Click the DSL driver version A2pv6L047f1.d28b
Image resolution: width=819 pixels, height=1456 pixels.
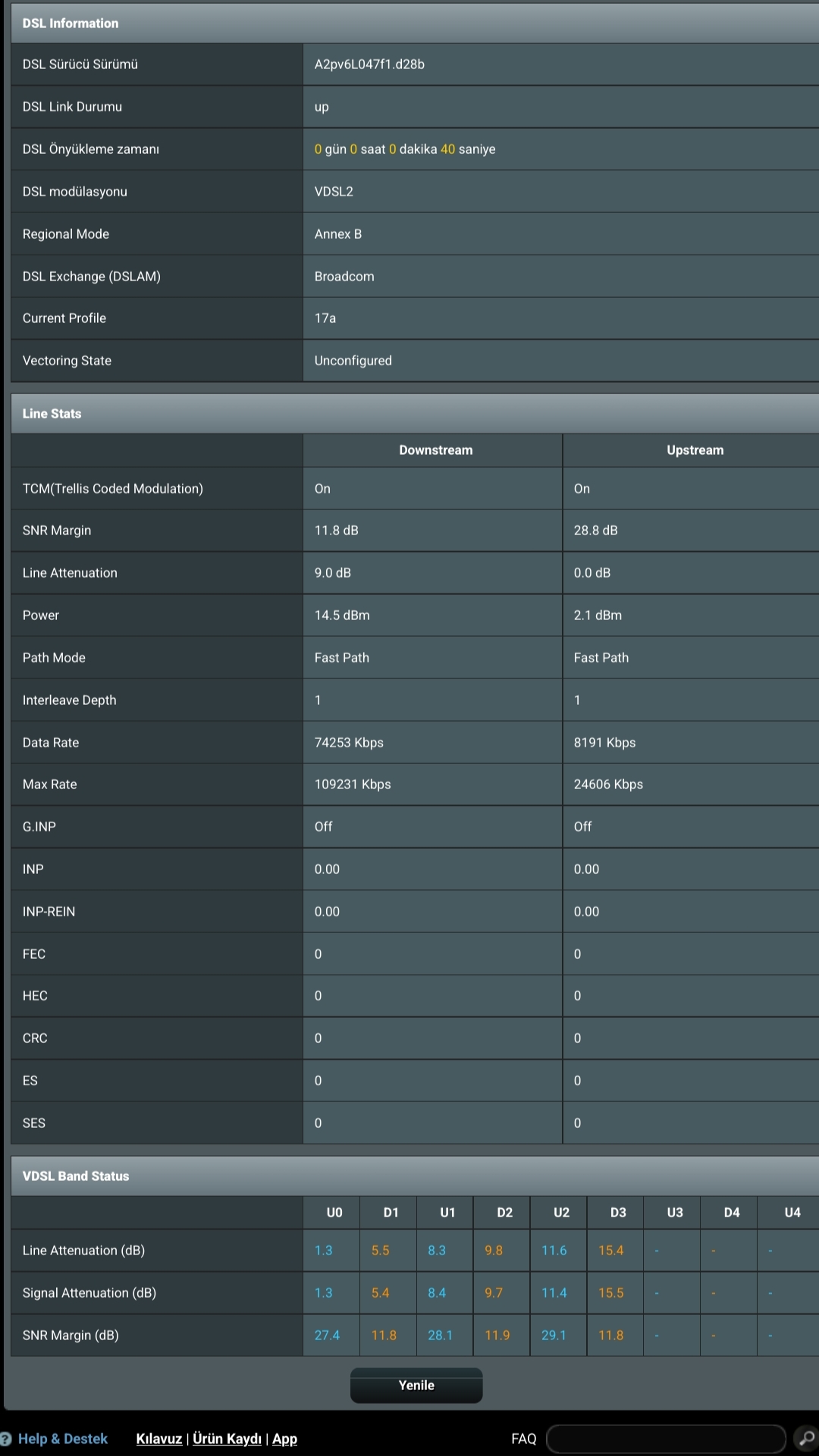tap(369, 64)
